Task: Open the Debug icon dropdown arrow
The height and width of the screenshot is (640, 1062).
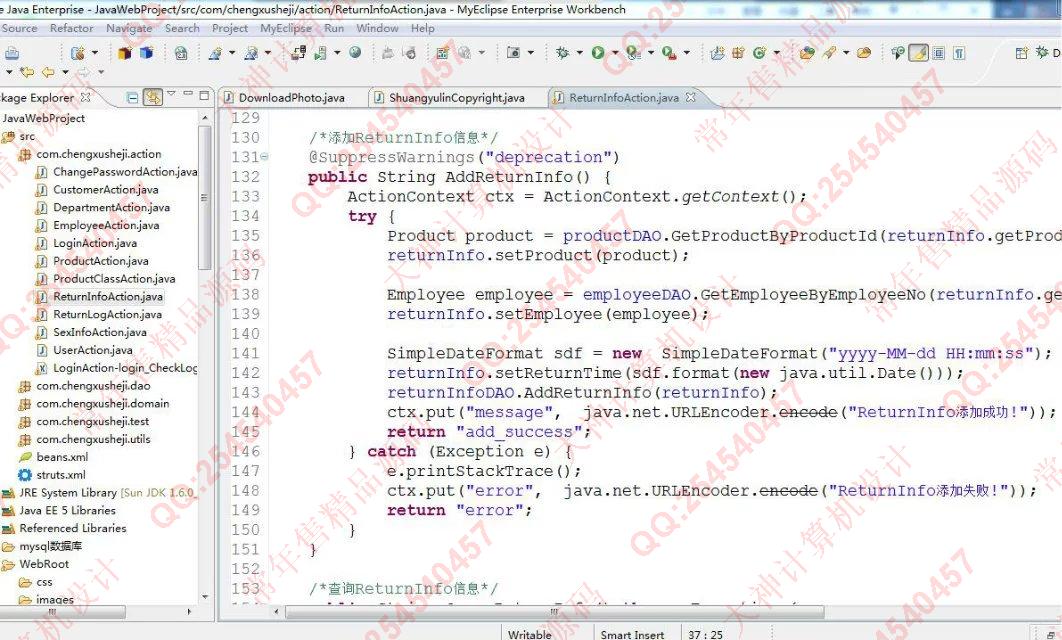Action: tap(580, 52)
